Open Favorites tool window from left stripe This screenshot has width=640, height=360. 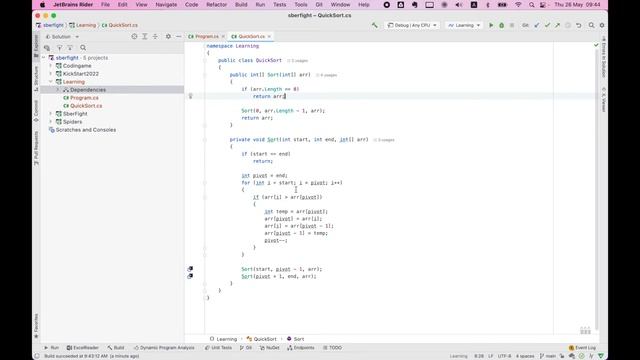pyautogui.click(x=36, y=326)
